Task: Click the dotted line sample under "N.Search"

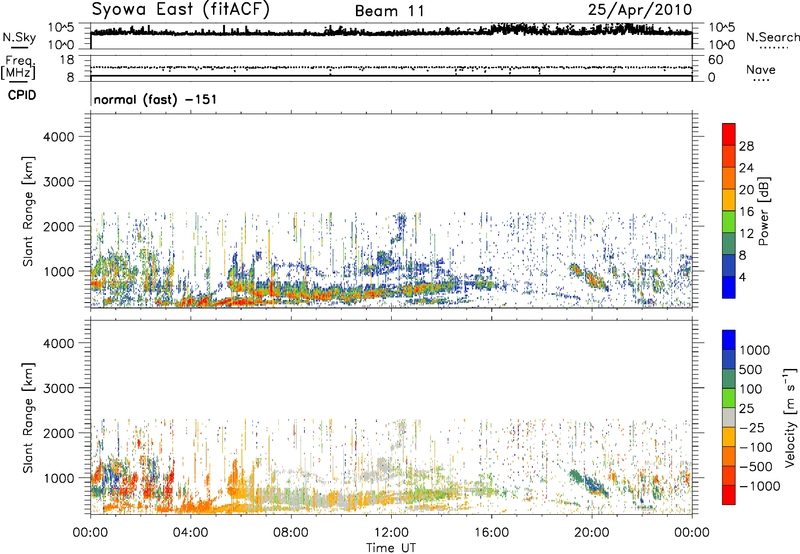Action: [x=774, y=47]
